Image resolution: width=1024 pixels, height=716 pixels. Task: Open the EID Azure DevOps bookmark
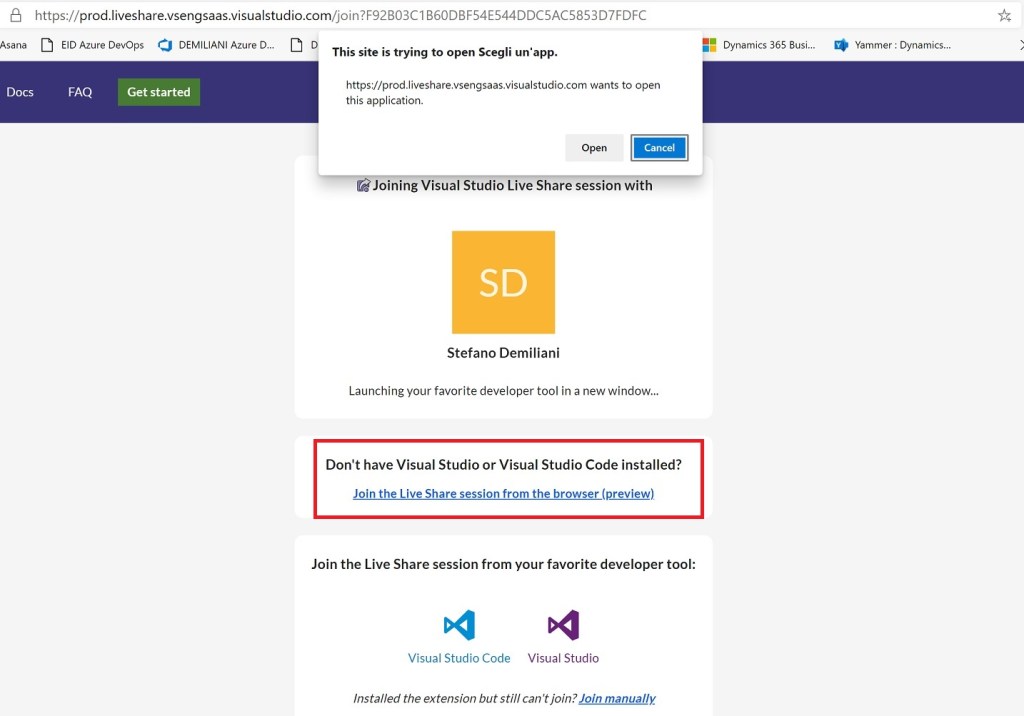pos(92,45)
